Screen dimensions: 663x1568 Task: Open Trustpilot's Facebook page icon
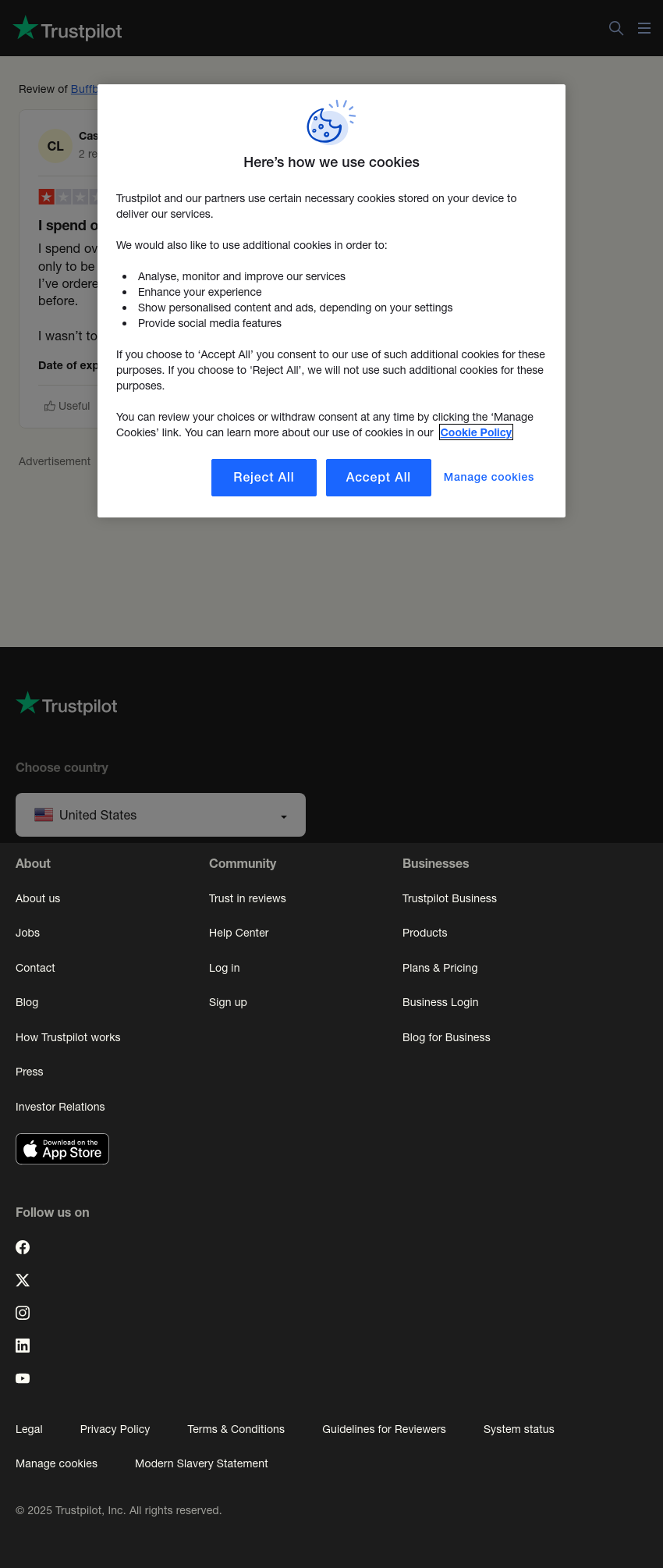click(23, 1247)
